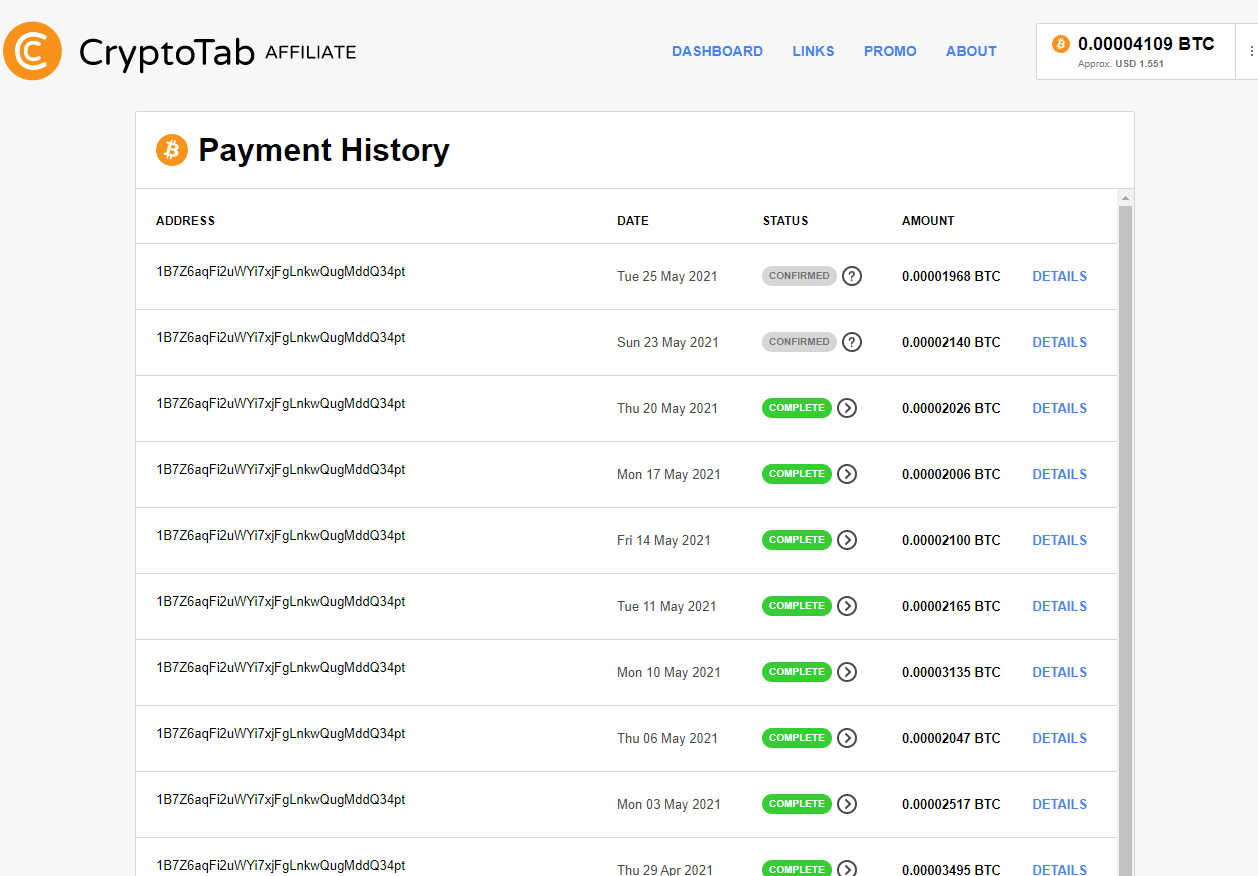1258x876 pixels.
Task: Click arrow icon for 14 May payment
Action: [x=847, y=540]
